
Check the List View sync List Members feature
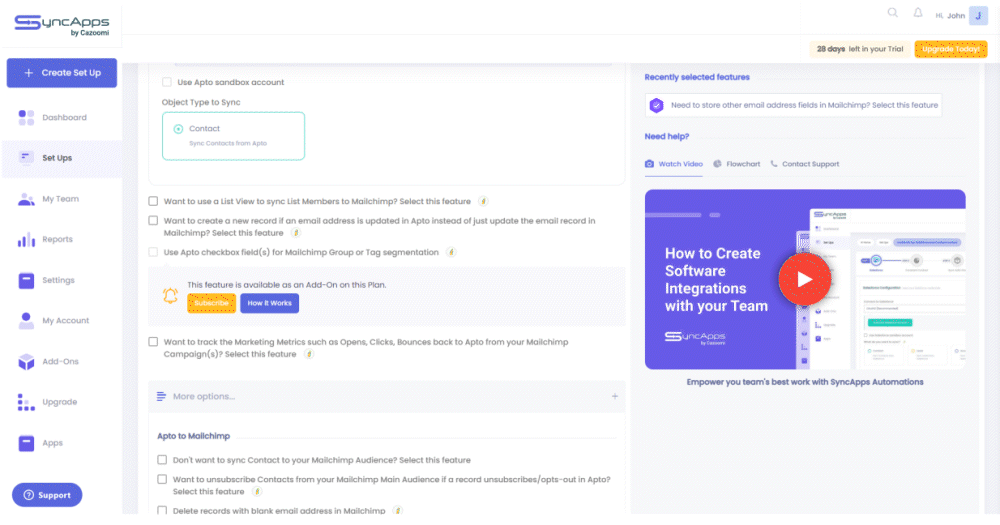(x=153, y=201)
